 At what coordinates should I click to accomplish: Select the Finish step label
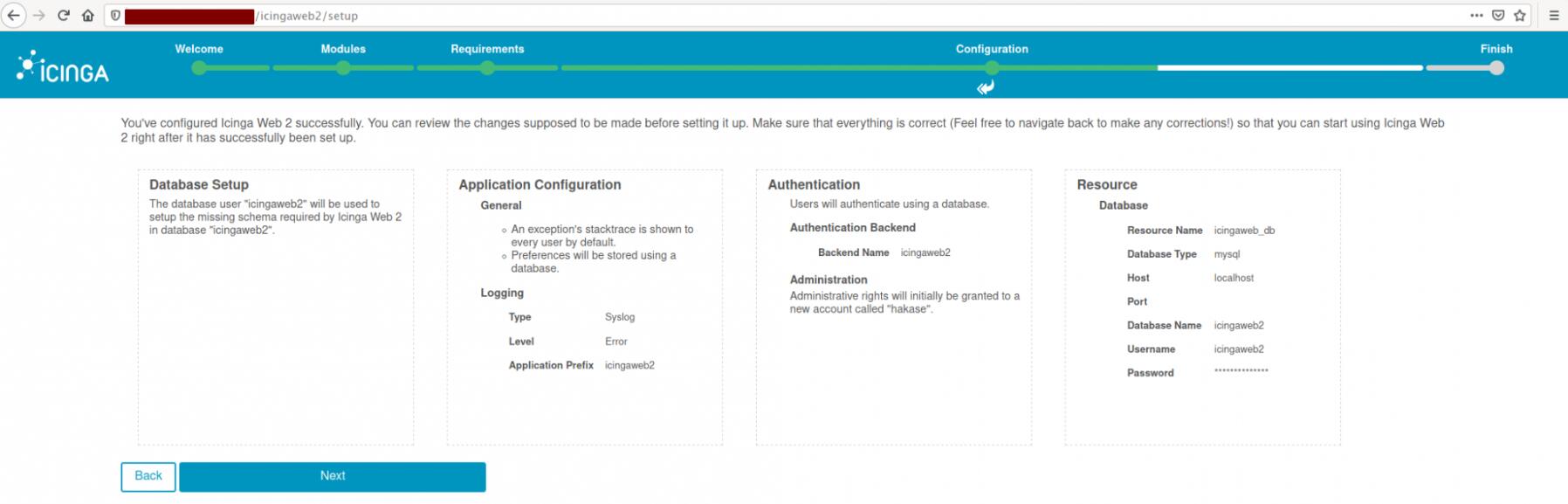click(x=1496, y=49)
